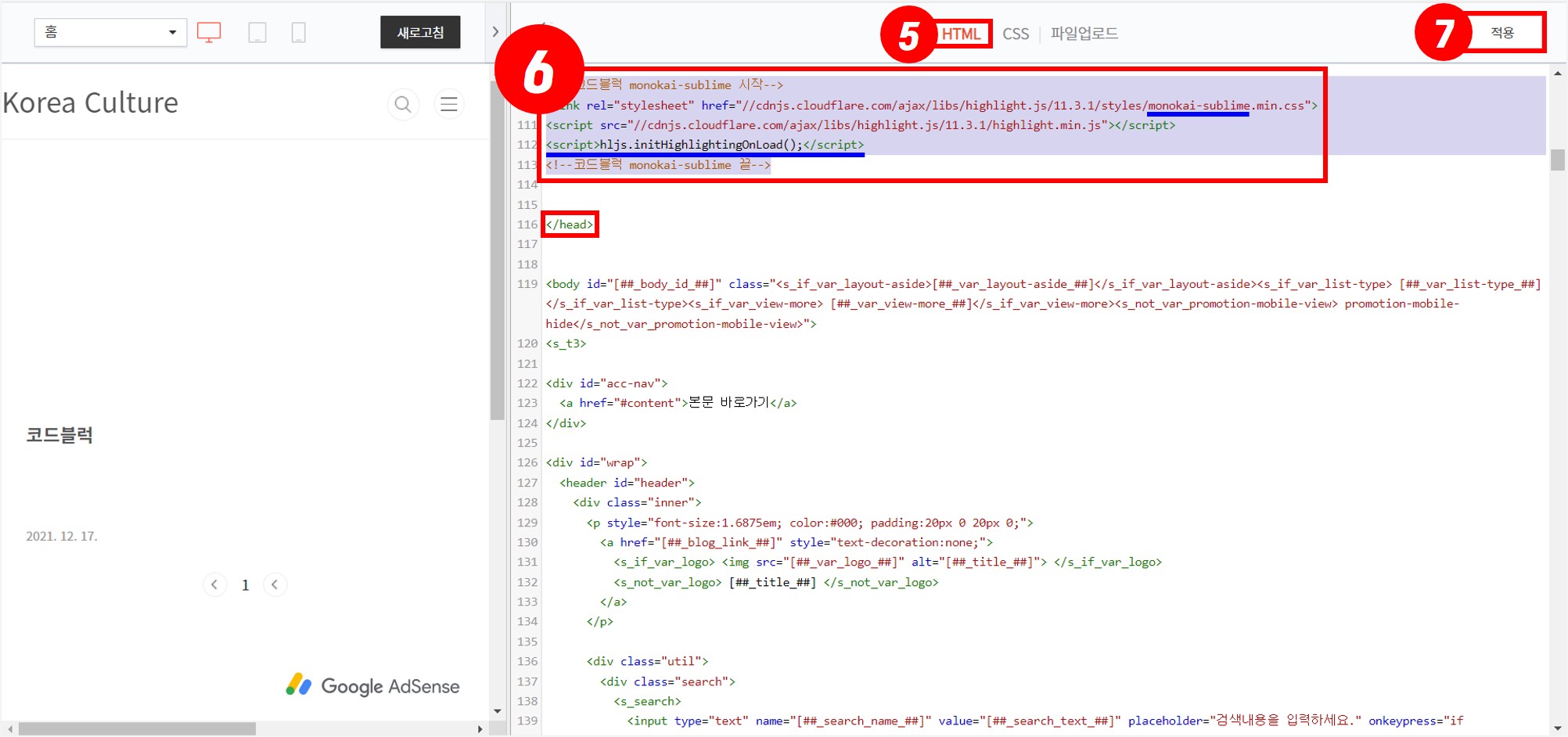Click the Google AdSense banner

[x=372, y=685]
